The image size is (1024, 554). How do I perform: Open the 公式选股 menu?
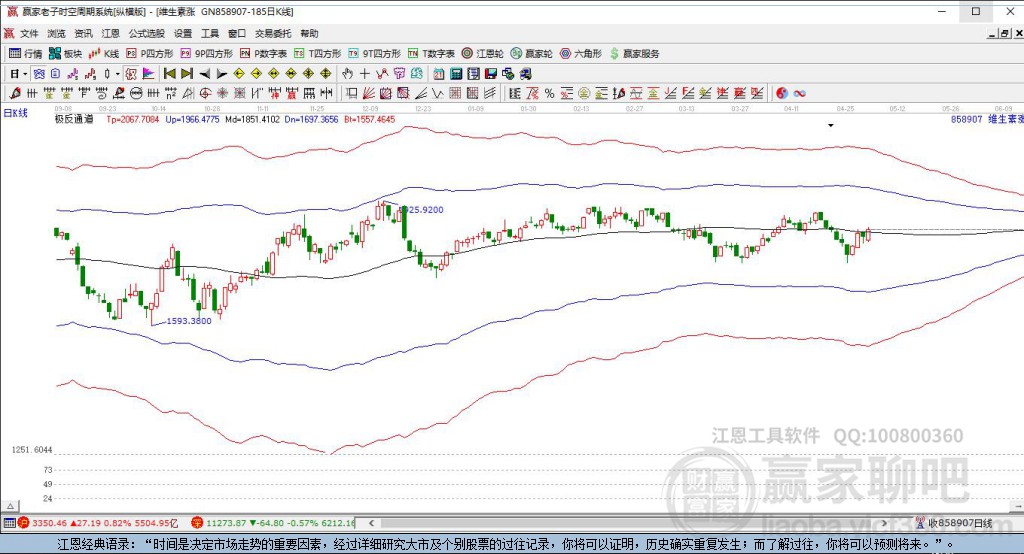(147, 33)
